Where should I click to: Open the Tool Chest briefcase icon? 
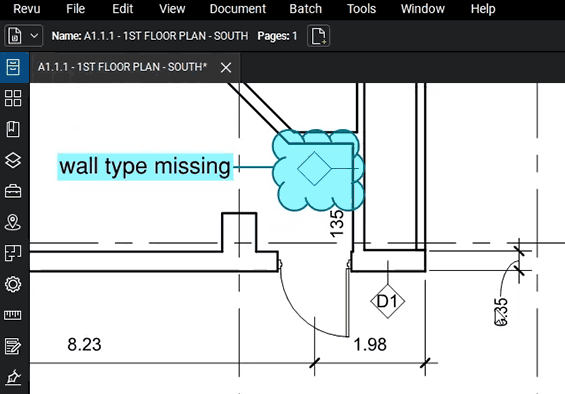tap(13, 191)
